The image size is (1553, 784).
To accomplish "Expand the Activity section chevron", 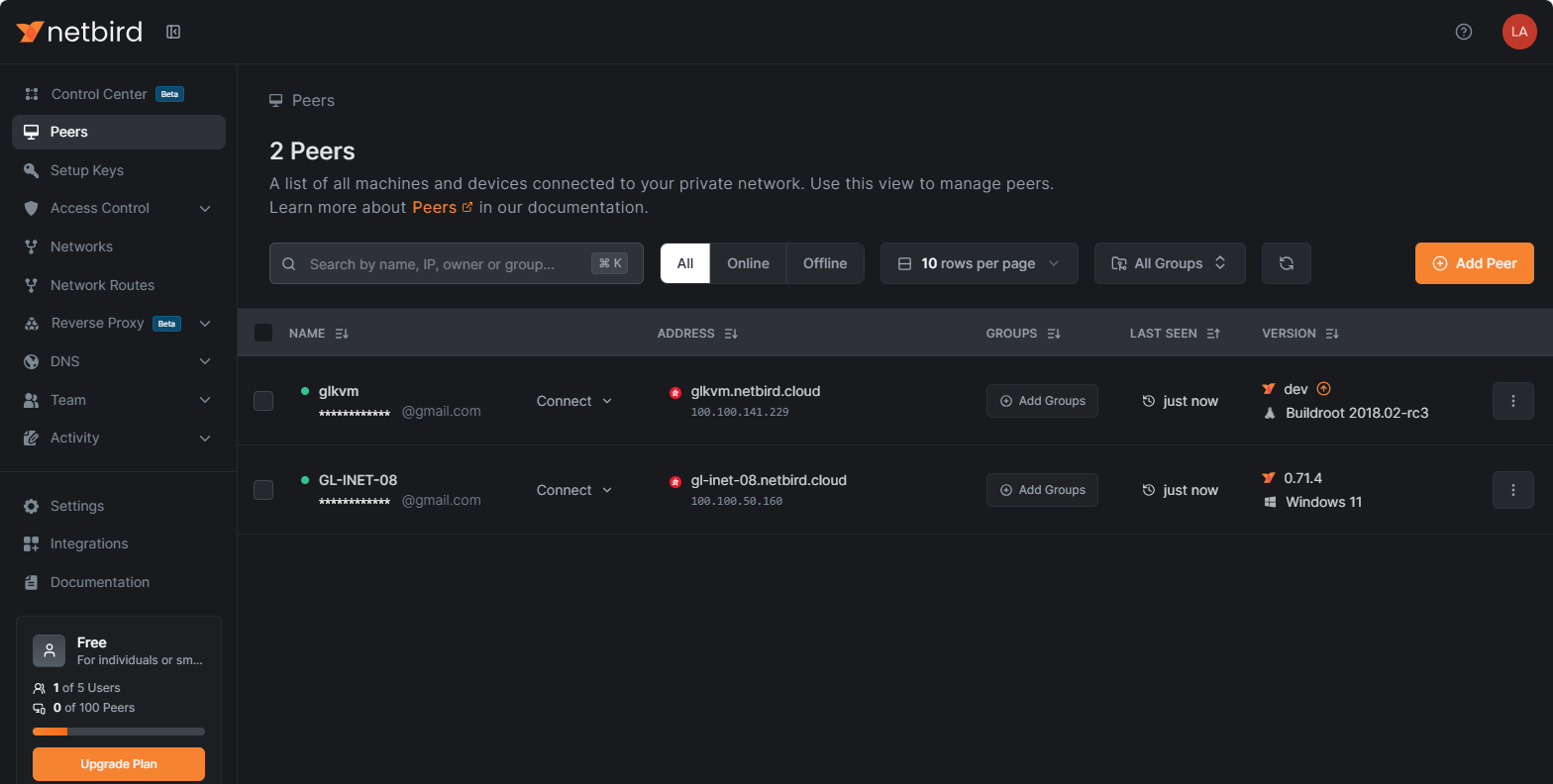I will click(x=205, y=438).
